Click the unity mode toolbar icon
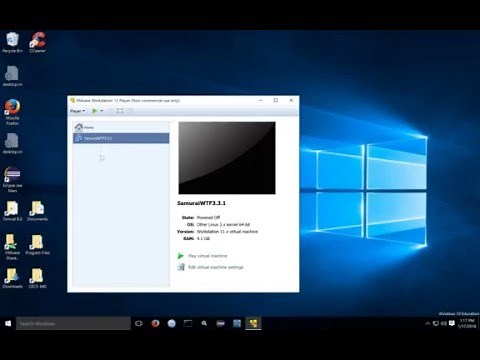Image resolution: width=480 pixels, height=360 pixels. [130, 111]
